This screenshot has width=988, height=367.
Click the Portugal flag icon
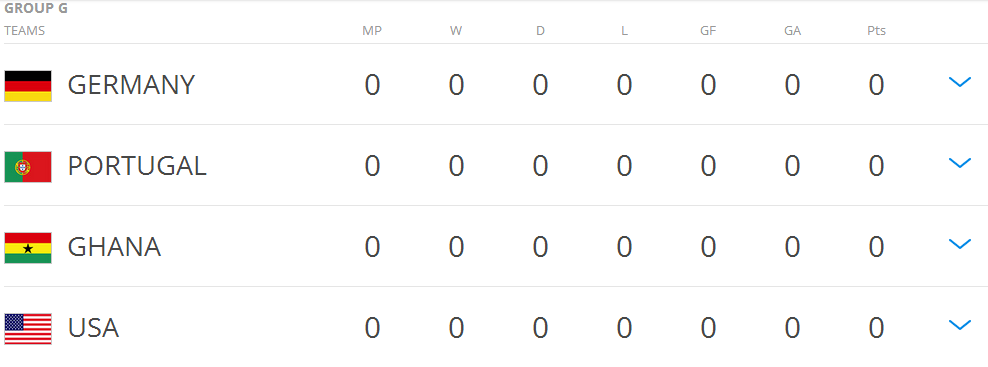pyautogui.click(x=28, y=166)
